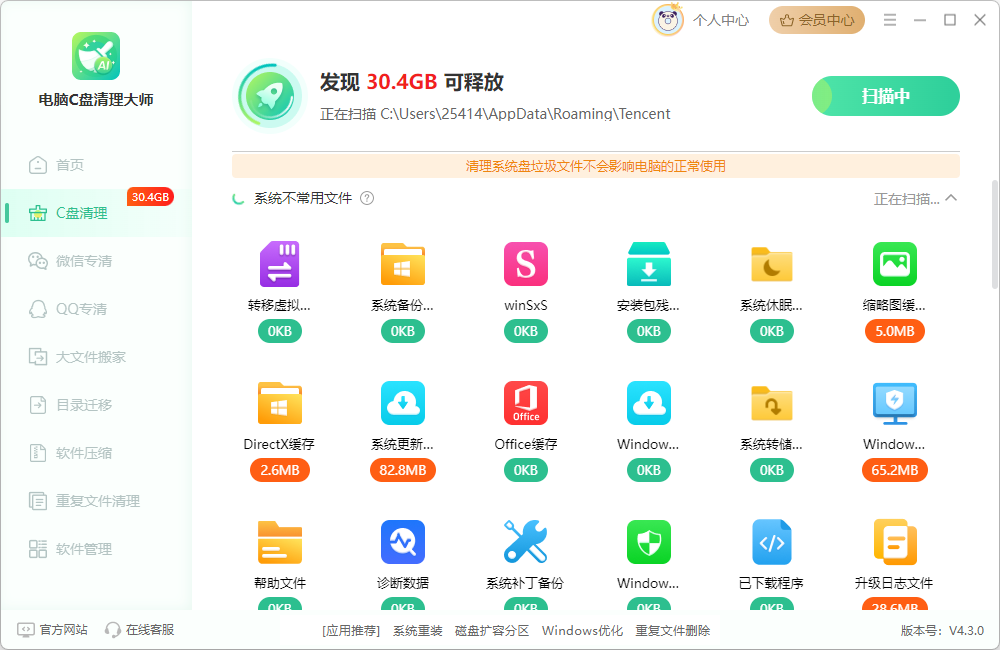The image size is (1000, 650).
Task: Select the monitor shield icon with 65.2MB
Action: (x=895, y=403)
